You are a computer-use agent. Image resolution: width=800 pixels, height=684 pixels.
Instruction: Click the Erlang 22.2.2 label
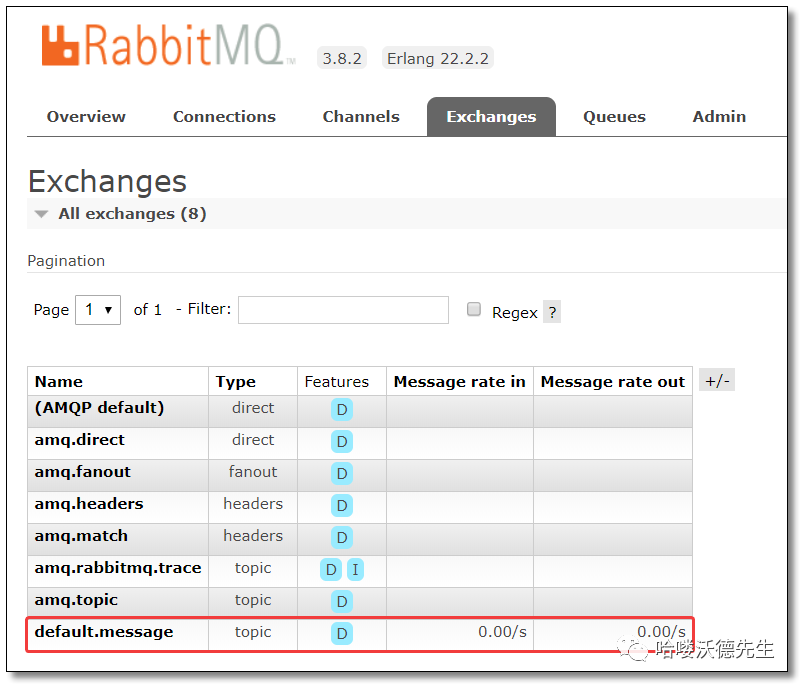click(438, 58)
